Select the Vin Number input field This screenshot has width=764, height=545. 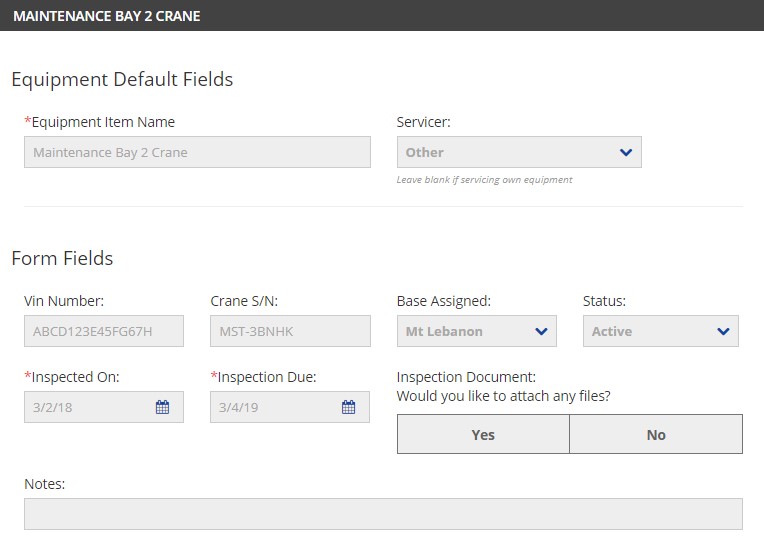[104, 331]
